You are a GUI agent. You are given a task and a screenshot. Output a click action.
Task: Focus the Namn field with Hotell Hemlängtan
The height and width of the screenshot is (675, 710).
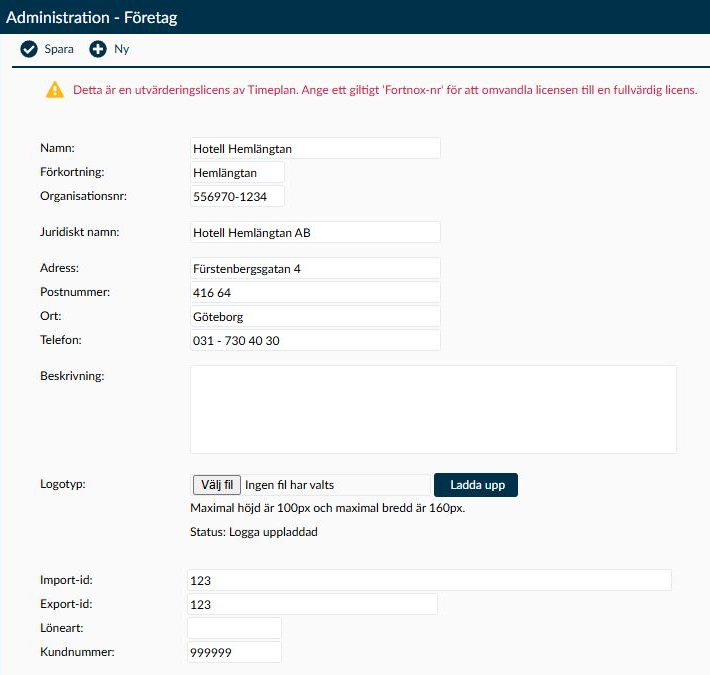(x=315, y=148)
